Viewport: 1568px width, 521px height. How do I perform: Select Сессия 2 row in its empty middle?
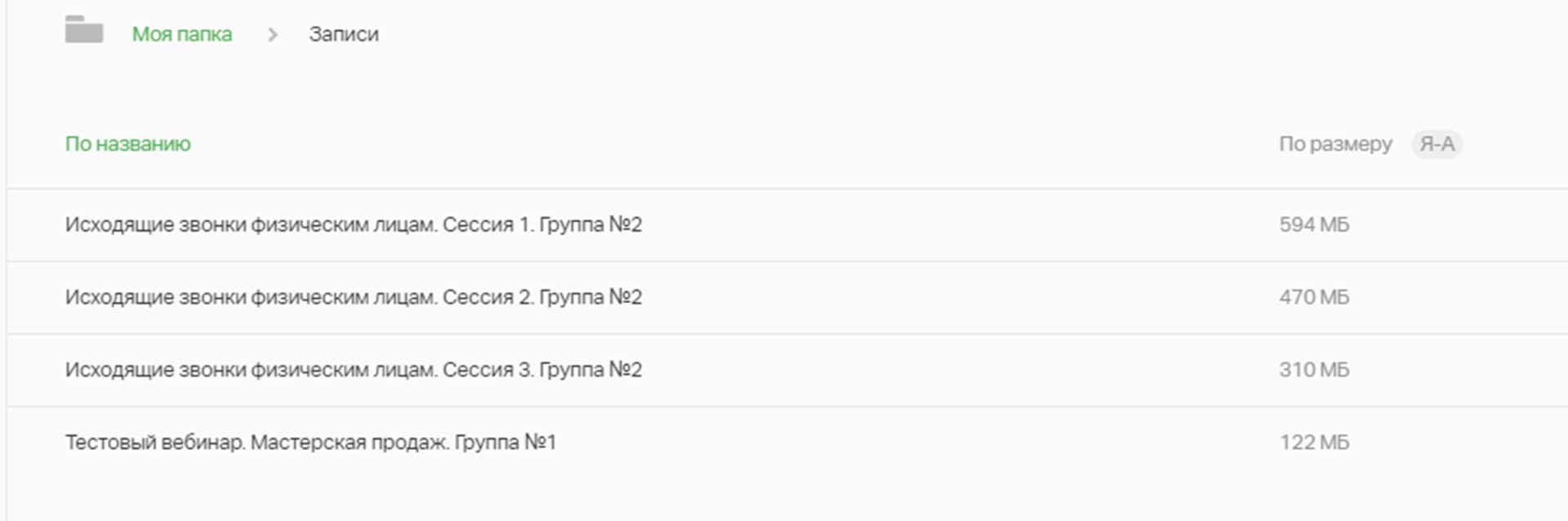click(960, 298)
